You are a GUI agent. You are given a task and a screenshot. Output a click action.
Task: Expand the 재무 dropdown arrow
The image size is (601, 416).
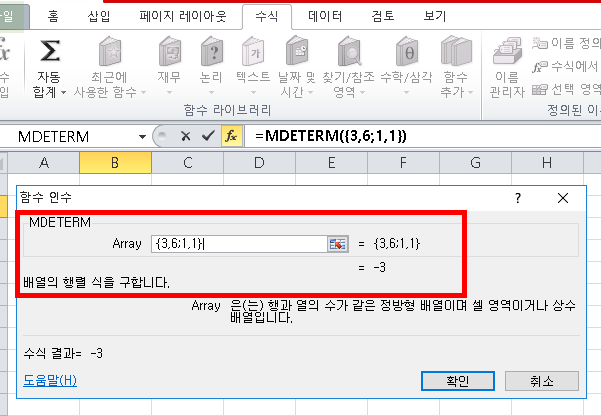tap(169, 93)
